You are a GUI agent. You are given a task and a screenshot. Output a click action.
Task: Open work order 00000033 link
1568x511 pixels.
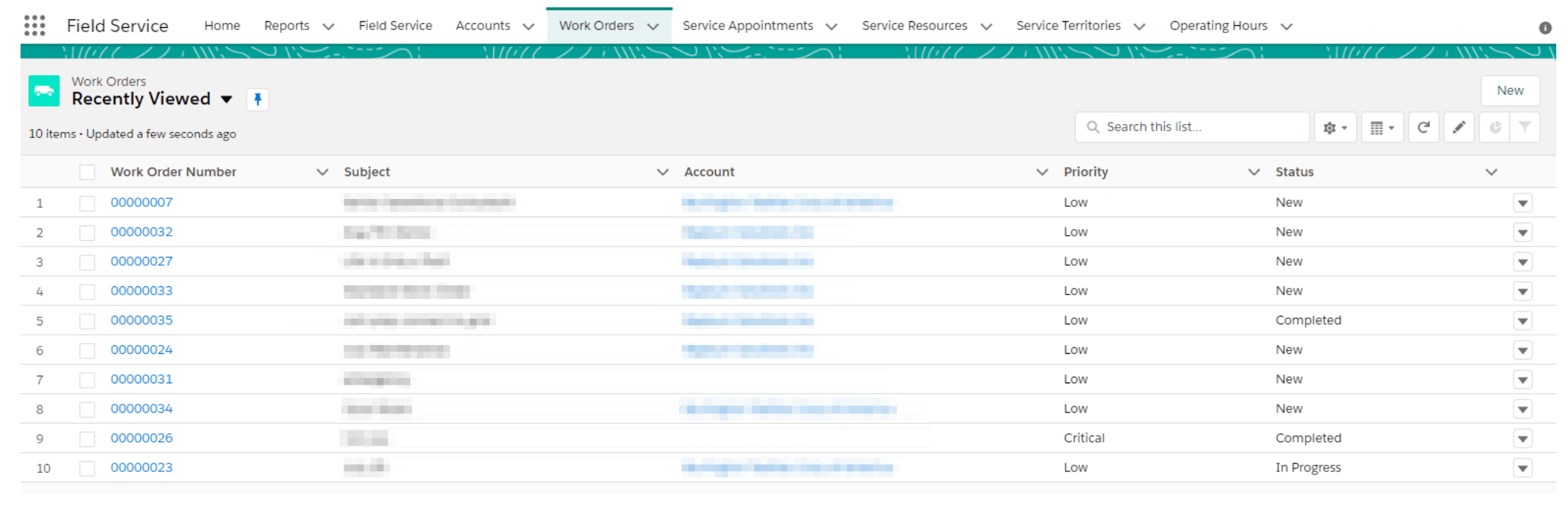[142, 291]
